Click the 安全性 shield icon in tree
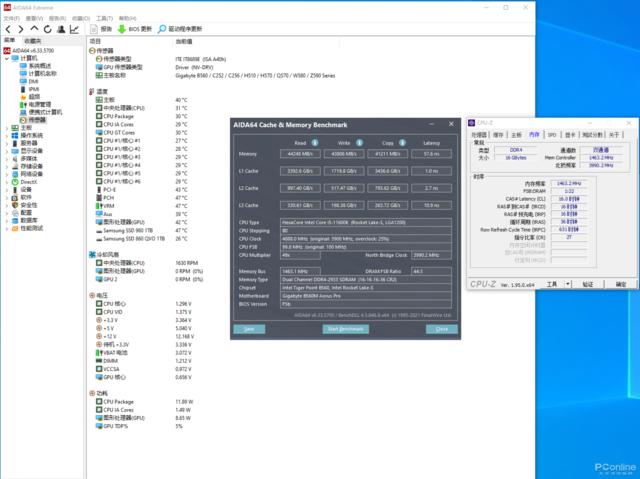 (15, 205)
